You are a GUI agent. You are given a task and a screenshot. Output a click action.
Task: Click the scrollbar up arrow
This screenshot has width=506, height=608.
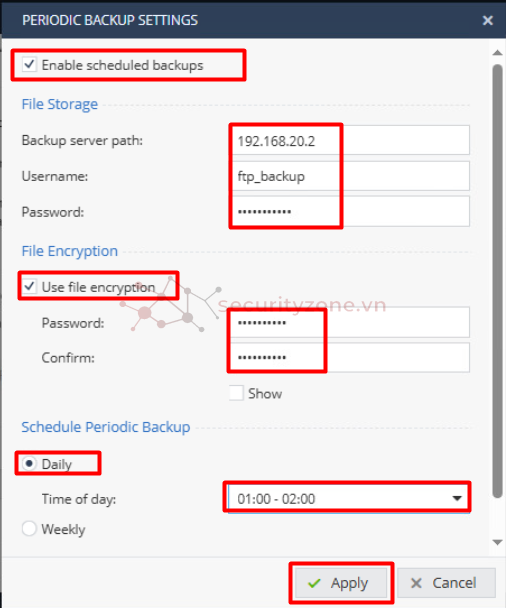(x=497, y=52)
